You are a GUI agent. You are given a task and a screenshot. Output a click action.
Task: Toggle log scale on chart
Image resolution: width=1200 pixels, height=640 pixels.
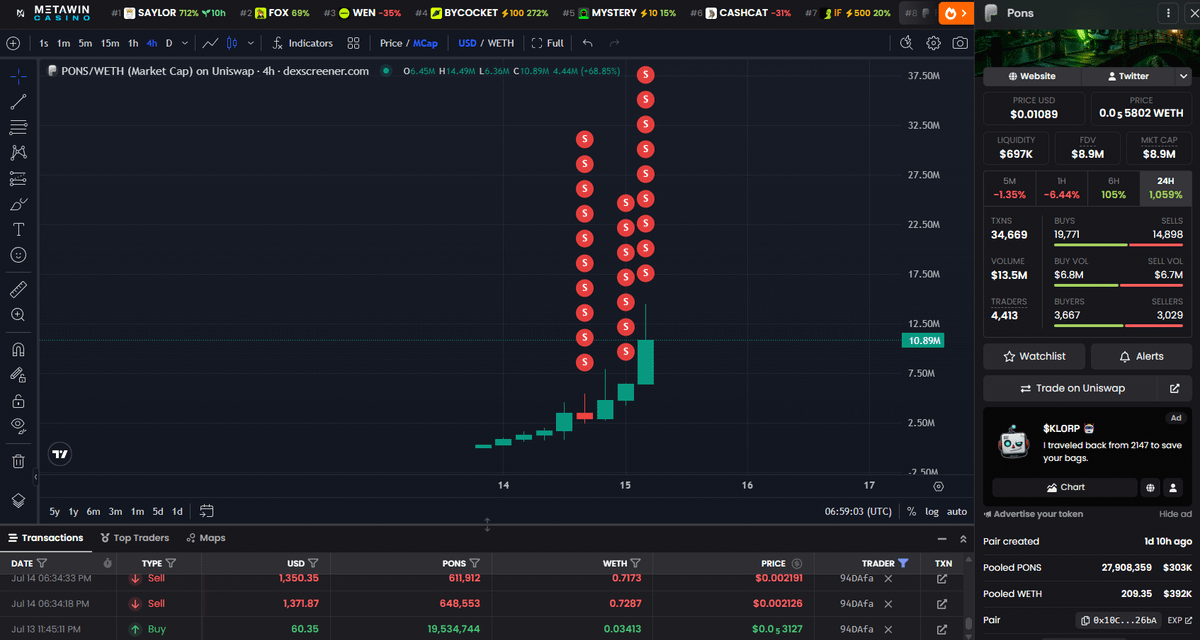pos(932,511)
